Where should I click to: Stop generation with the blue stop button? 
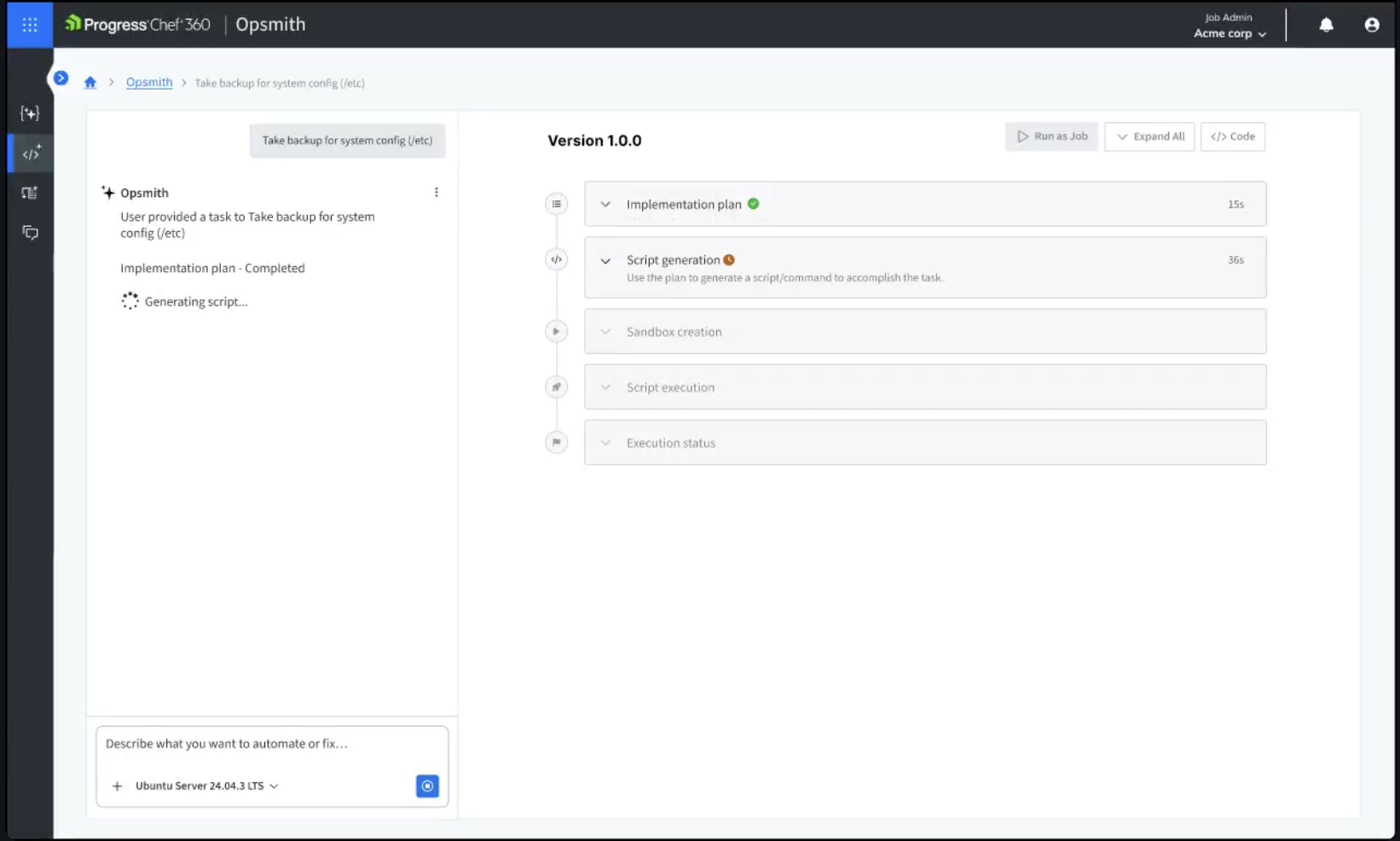[427, 786]
